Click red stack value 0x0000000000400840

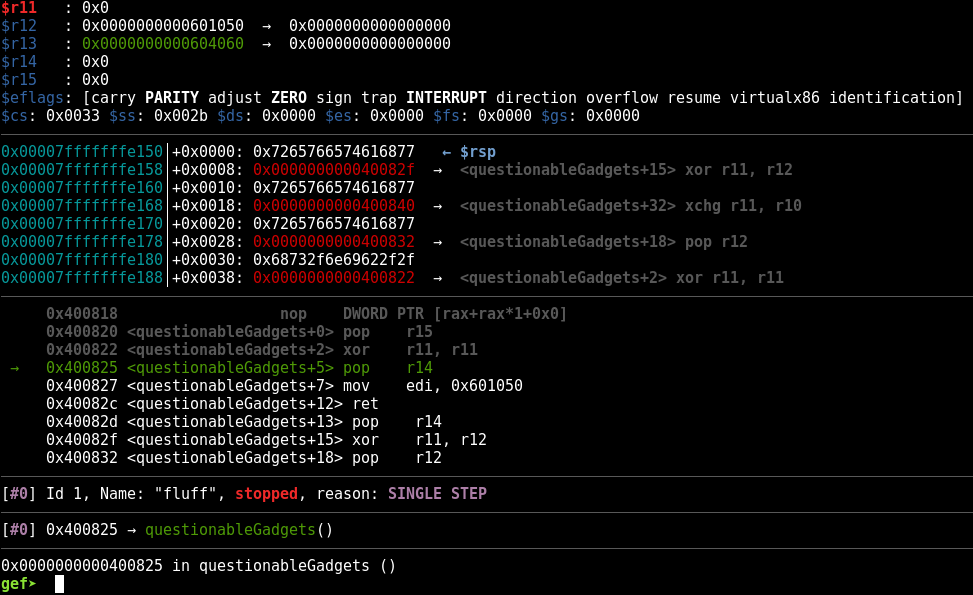(x=334, y=205)
